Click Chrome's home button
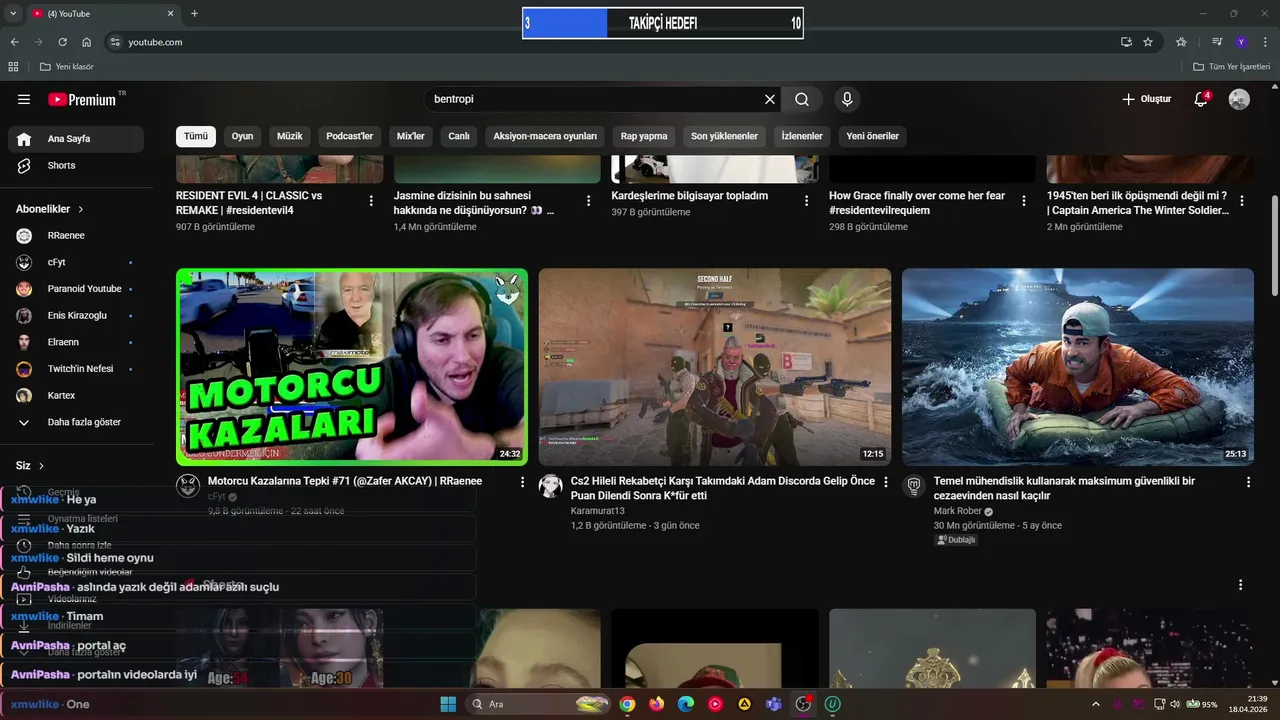This screenshot has height=720, width=1280. coord(87,42)
